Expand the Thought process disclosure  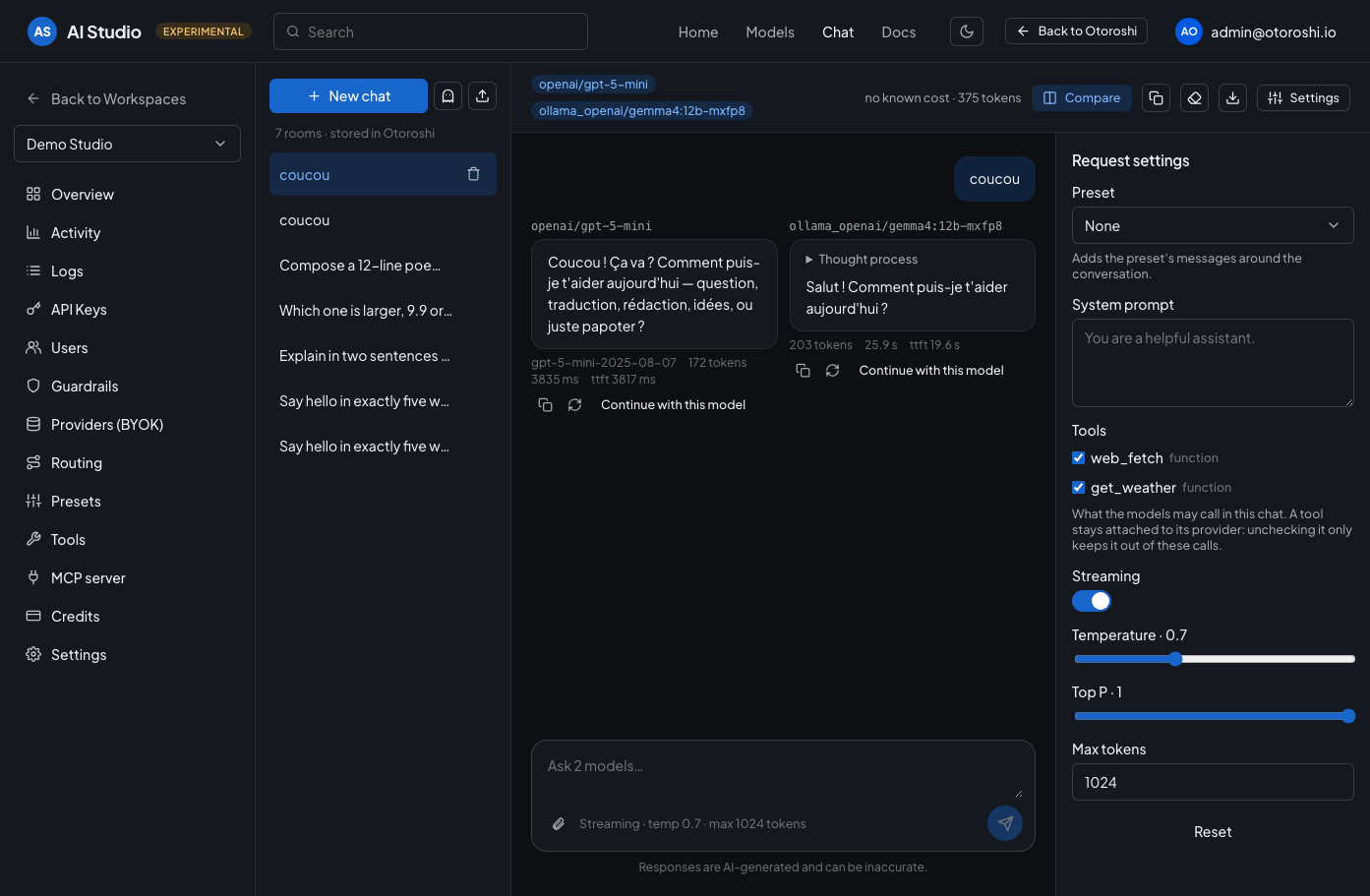click(862, 259)
